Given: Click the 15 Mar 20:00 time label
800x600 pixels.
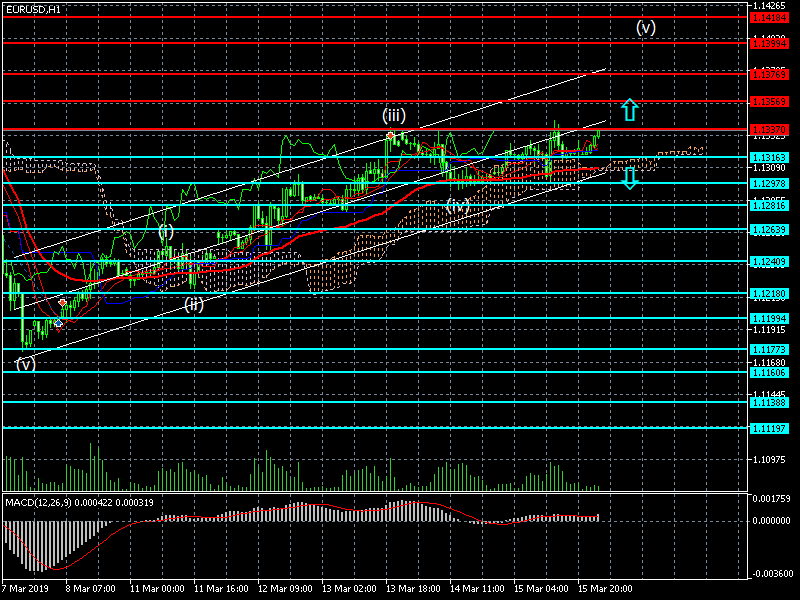Looking at the screenshot, I should coord(607,590).
